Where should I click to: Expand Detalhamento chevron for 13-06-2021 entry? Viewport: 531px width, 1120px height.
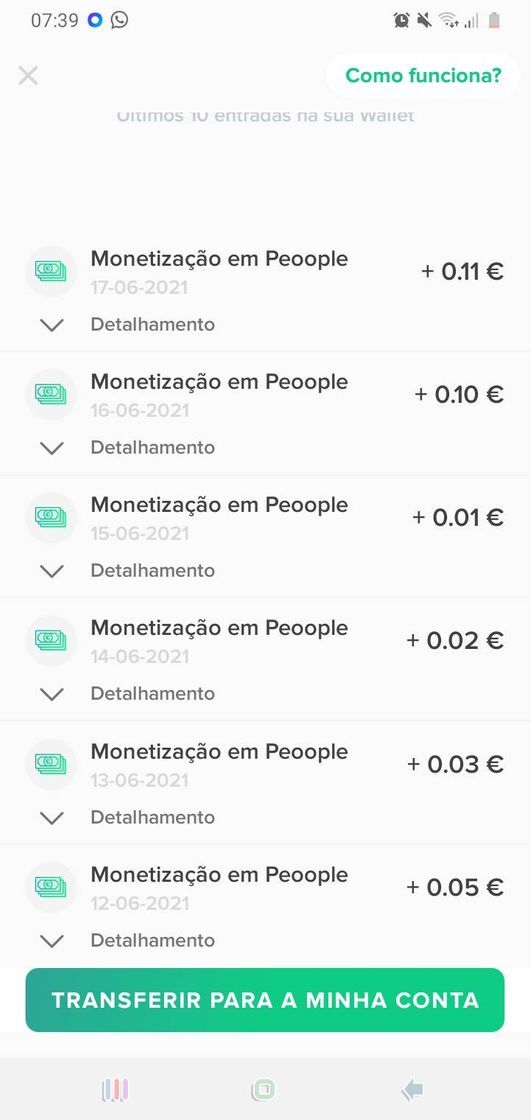click(52, 817)
